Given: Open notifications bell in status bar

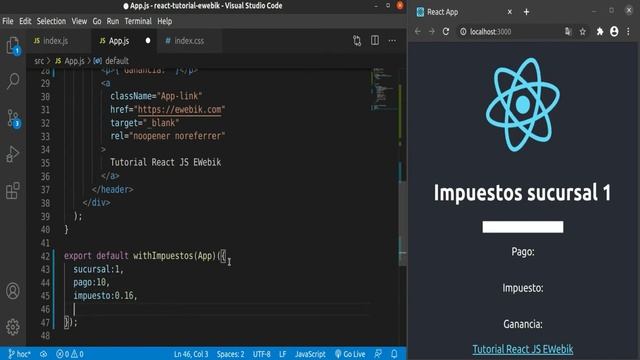Looking at the screenshot, I should (394, 354).
